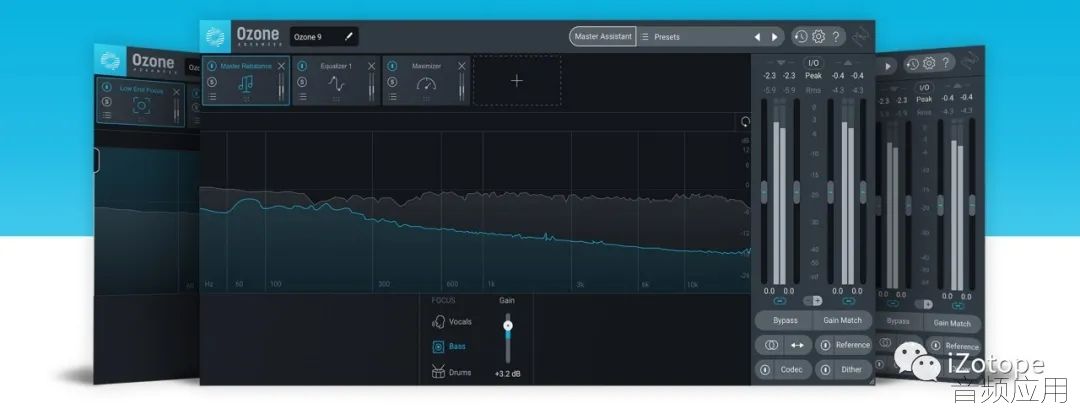Screen dimensions: 1080x414
Task: Toggle the I/O meter options button
Action: click(x=813, y=63)
